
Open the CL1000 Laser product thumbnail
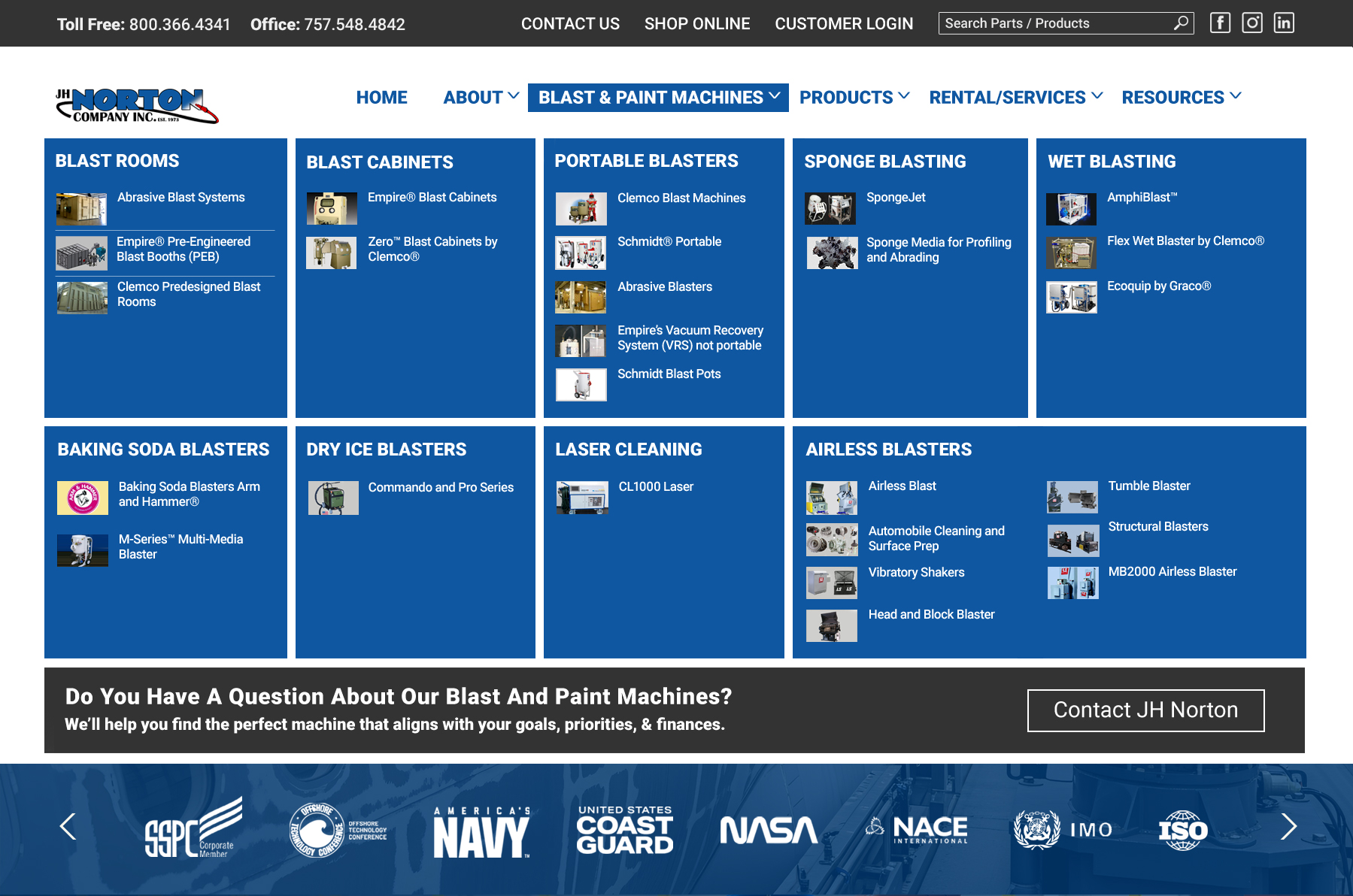[582, 498]
